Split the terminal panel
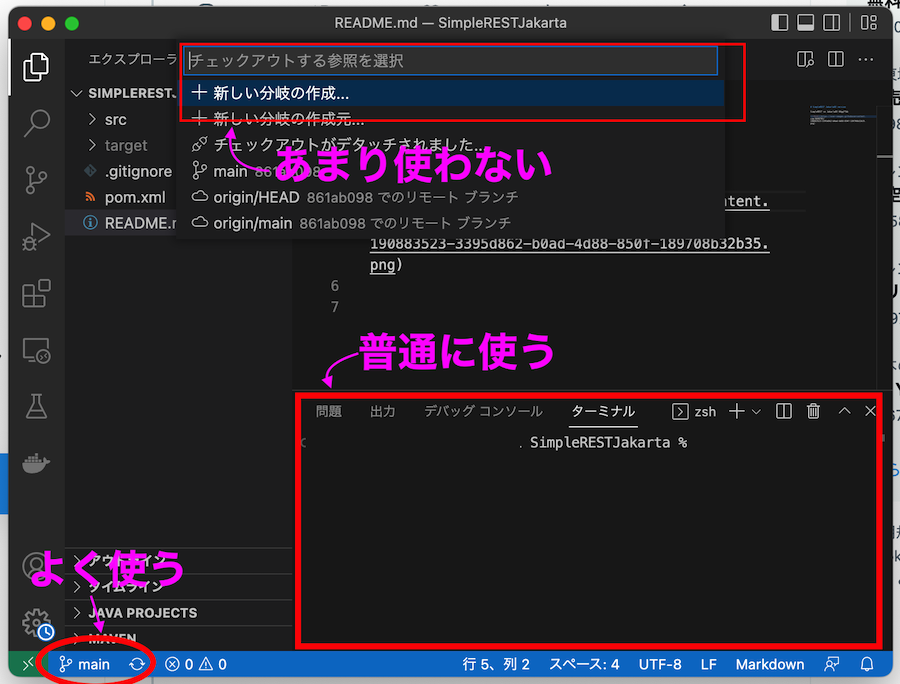The width and height of the screenshot is (900, 684). coord(784,411)
